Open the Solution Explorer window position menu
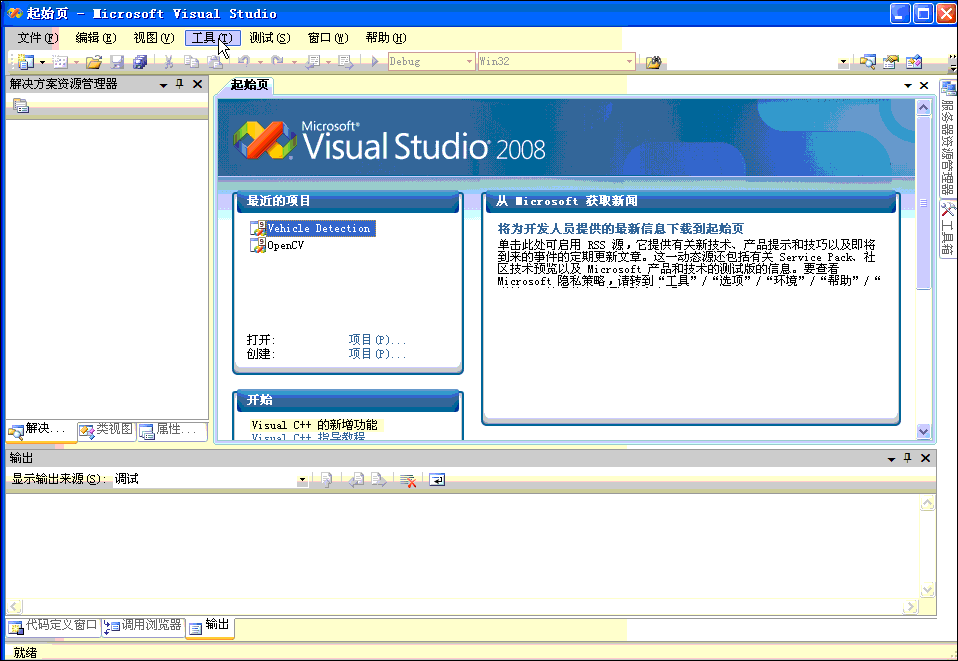The width and height of the screenshot is (958, 661). [163, 85]
